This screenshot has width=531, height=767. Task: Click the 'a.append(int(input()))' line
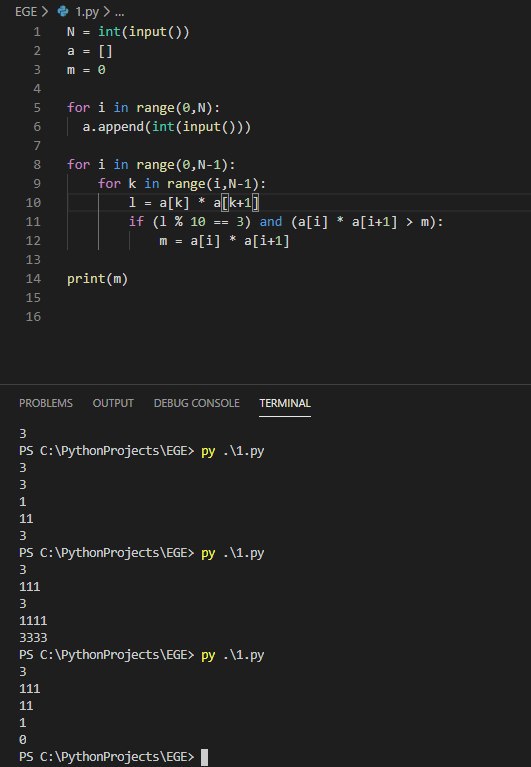167,127
